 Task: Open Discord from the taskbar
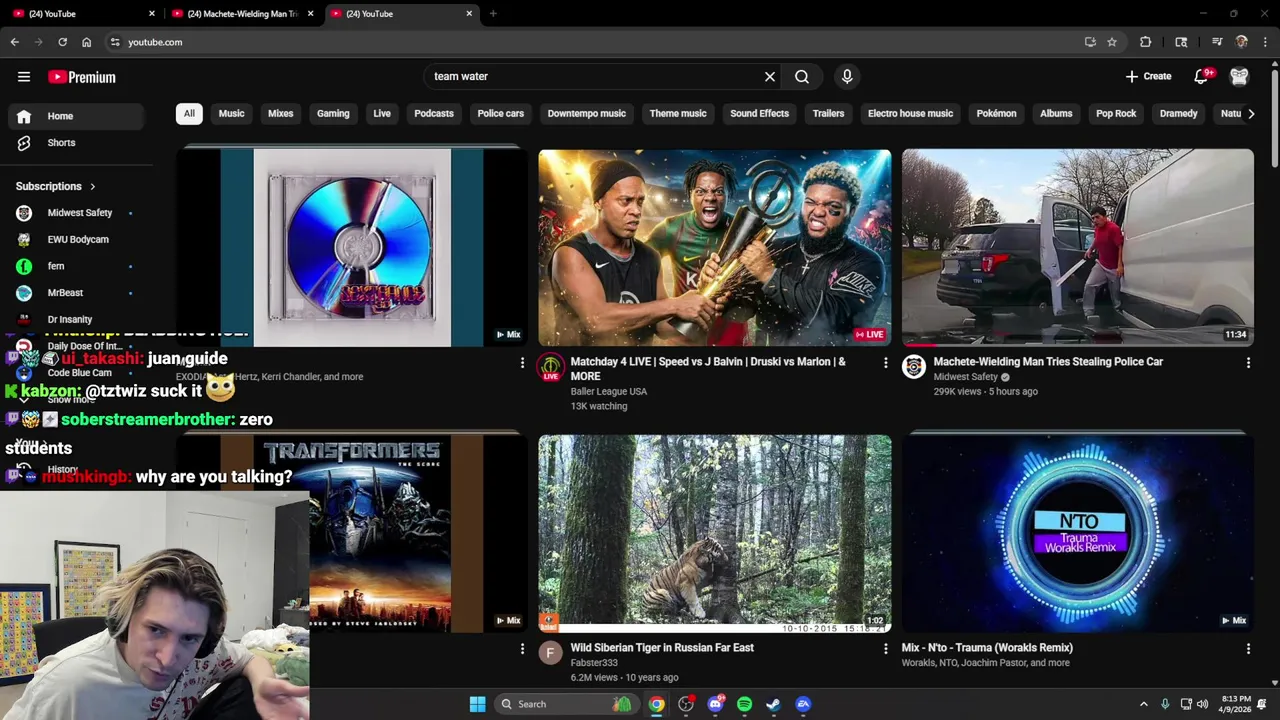tap(715, 704)
